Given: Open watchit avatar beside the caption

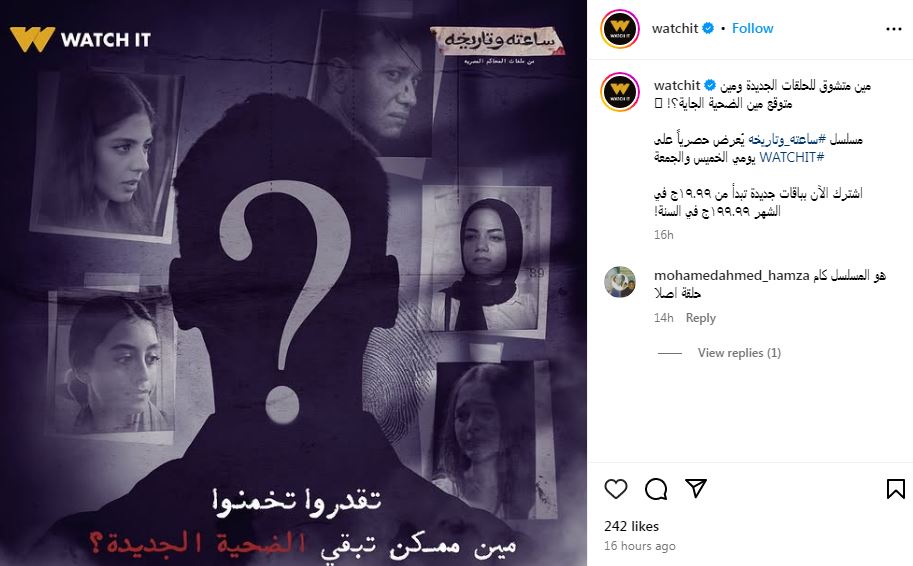Looking at the screenshot, I should [x=620, y=91].
